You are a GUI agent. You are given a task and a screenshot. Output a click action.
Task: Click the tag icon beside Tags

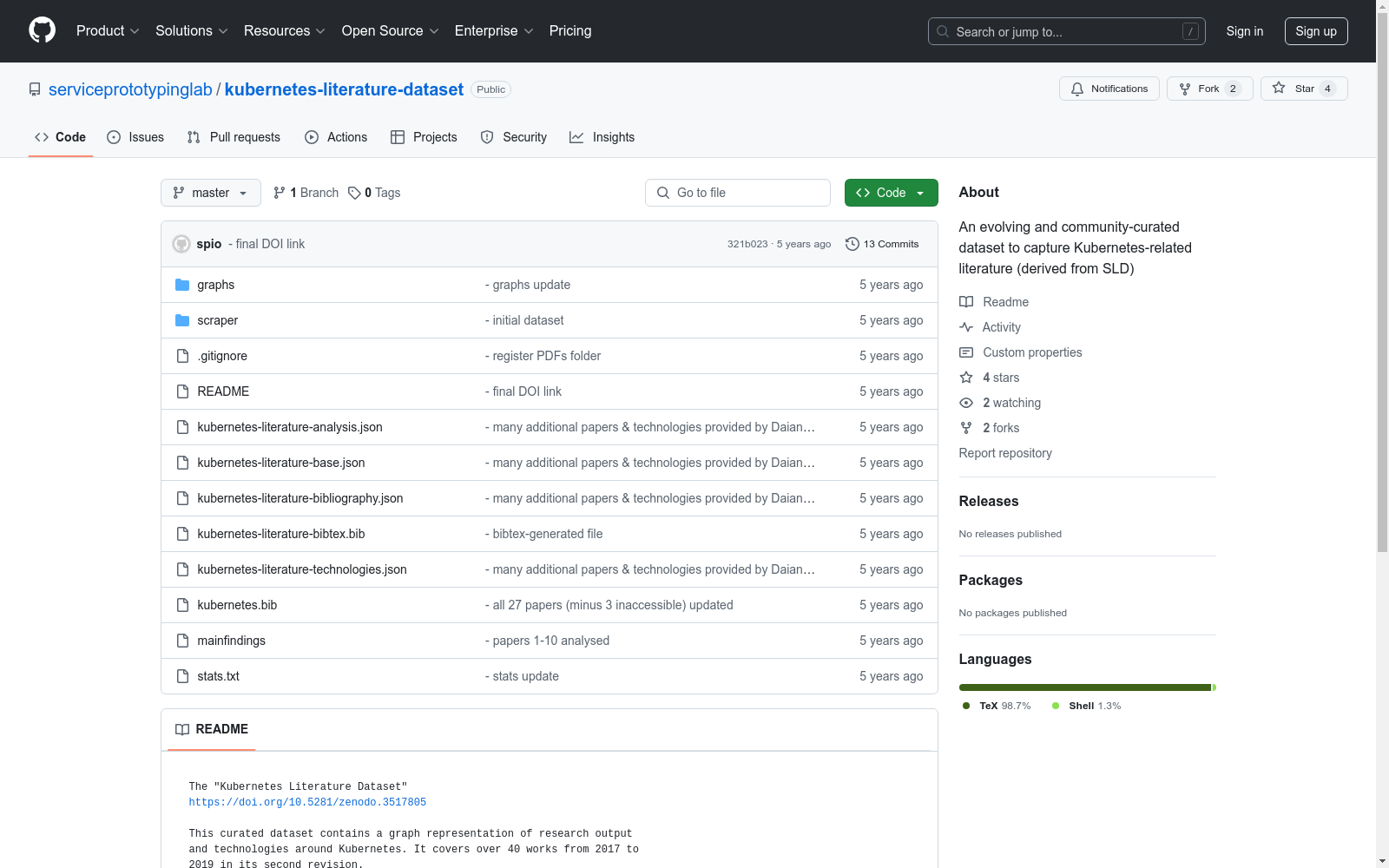pos(354,193)
